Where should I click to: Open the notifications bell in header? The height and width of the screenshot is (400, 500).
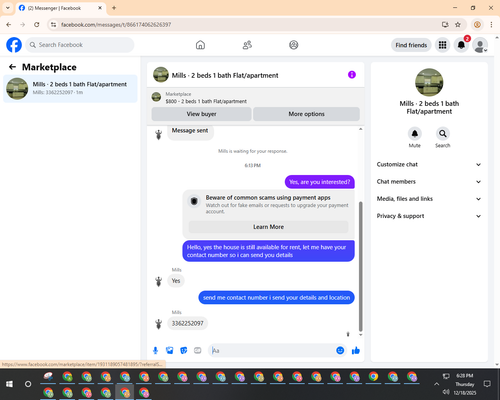tap(461, 45)
